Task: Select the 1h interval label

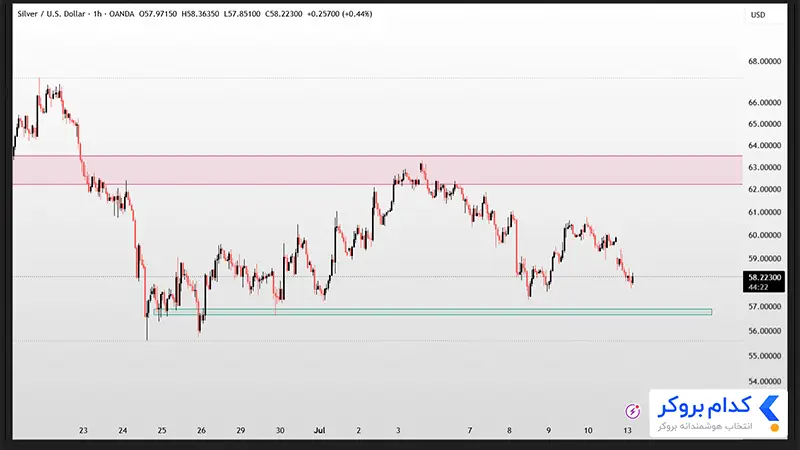Action: point(98,14)
